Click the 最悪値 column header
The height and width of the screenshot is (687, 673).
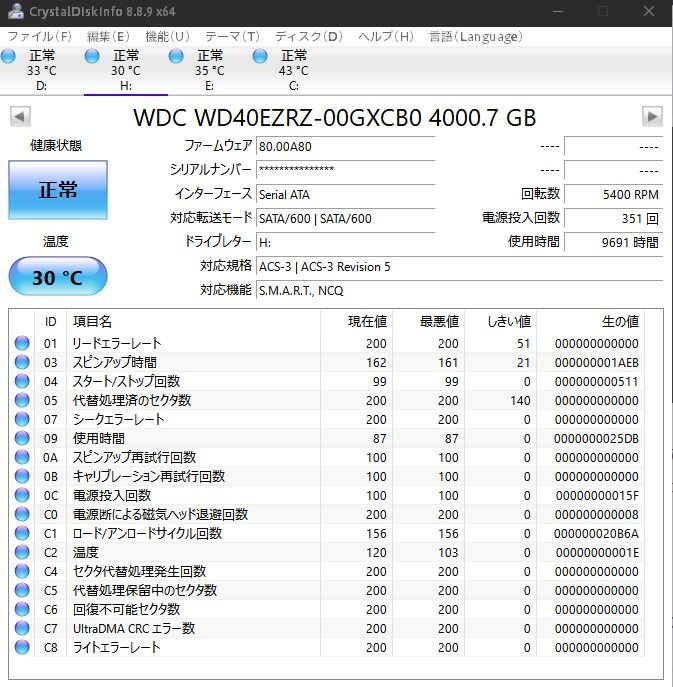429,322
